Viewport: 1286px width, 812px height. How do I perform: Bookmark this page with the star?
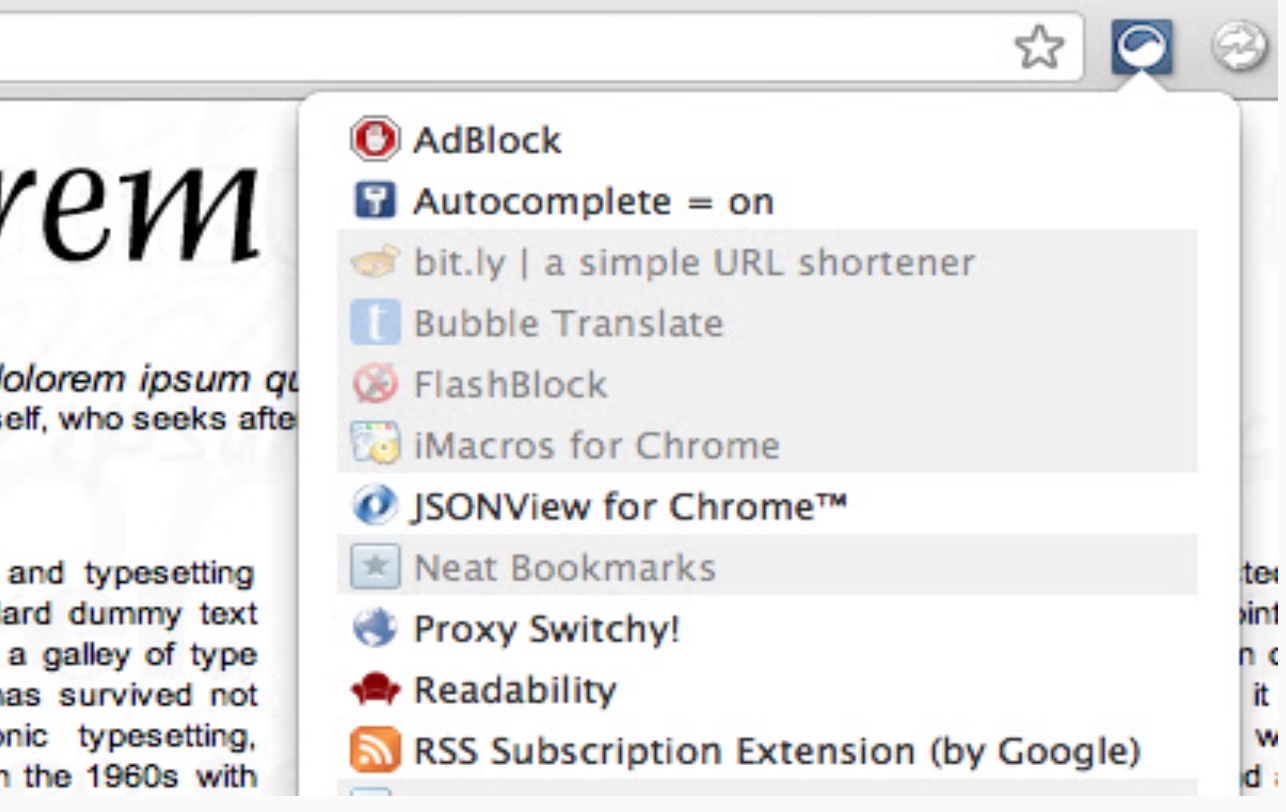[1040, 47]
